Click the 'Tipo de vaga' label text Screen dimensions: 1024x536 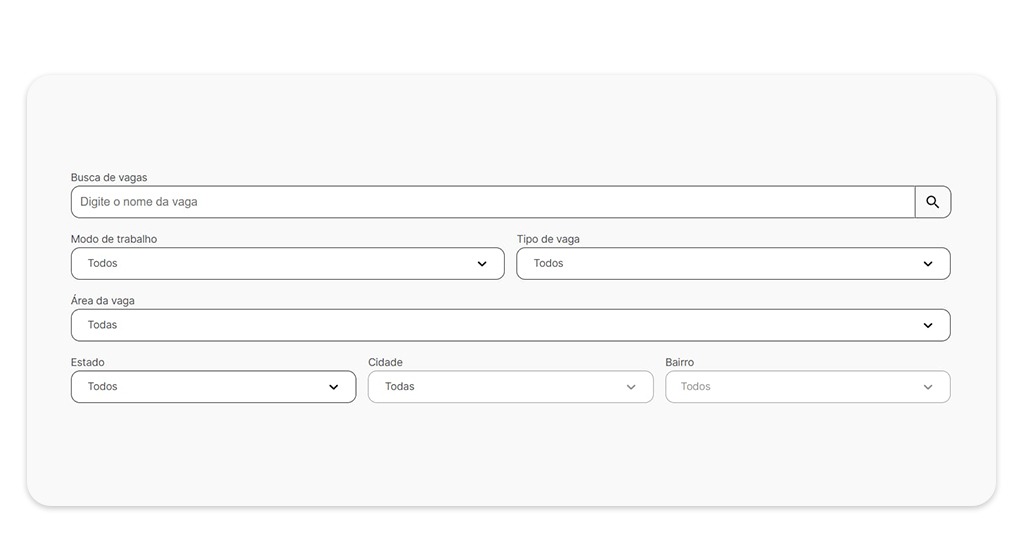coord(548,240)
